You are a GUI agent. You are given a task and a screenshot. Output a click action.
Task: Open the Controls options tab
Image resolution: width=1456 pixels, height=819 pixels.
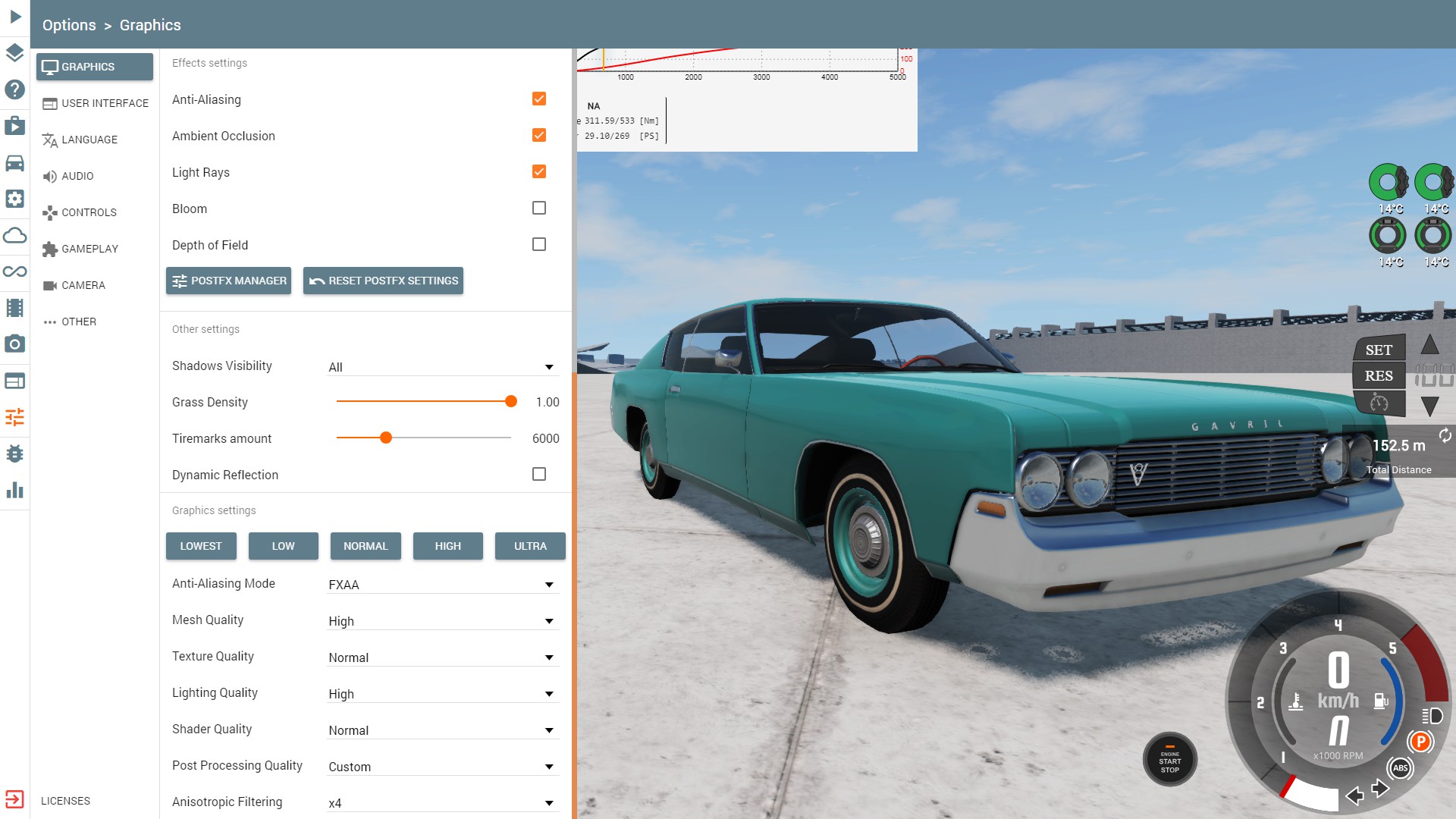[x=89, y=212]
